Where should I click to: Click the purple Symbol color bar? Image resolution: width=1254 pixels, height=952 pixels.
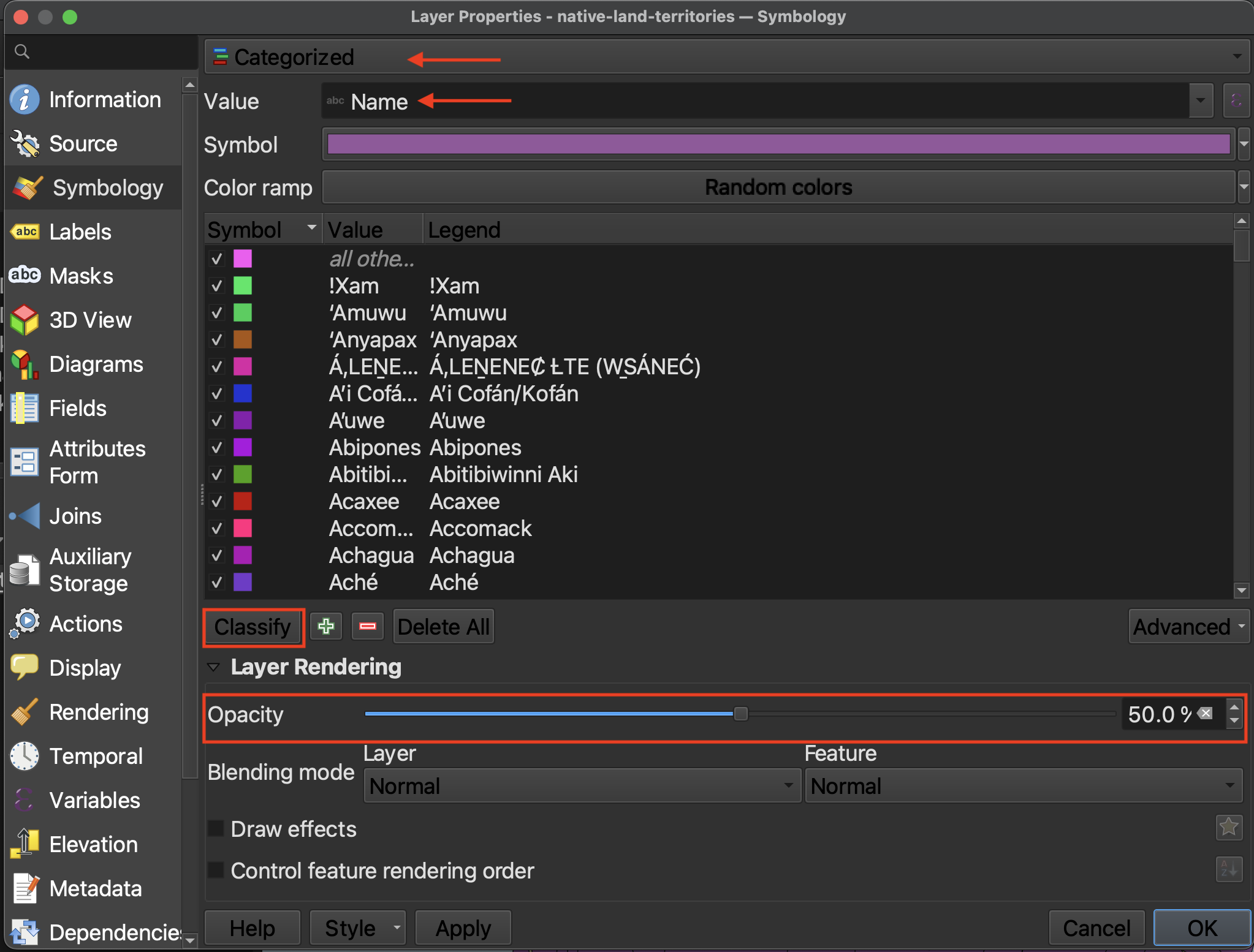pos(778,145)
